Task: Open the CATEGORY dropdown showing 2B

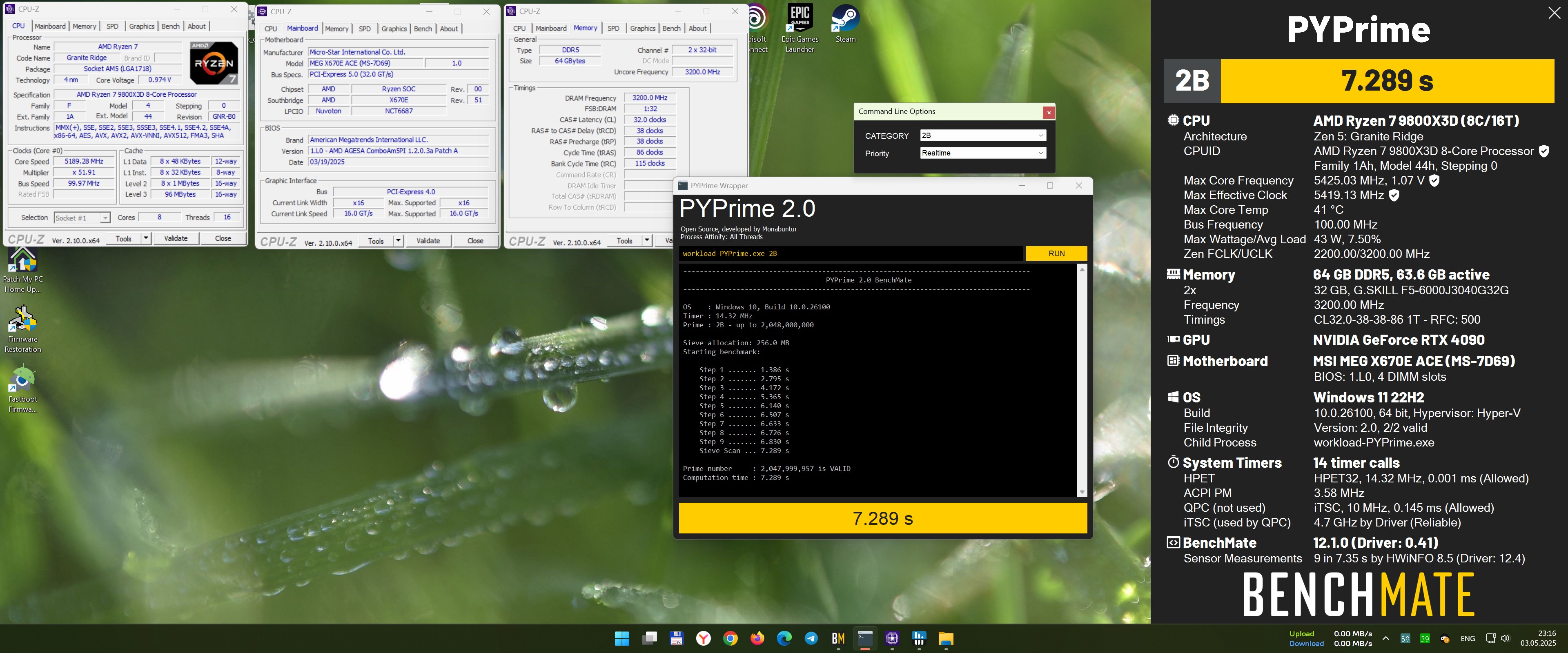Action: (982, 135)
